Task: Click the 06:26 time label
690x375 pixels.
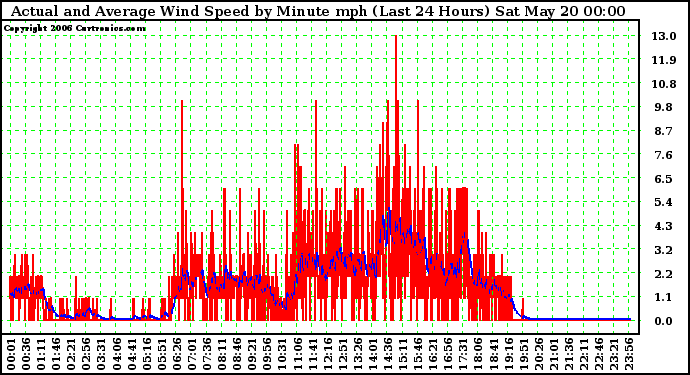Action: tap(176, 354)
